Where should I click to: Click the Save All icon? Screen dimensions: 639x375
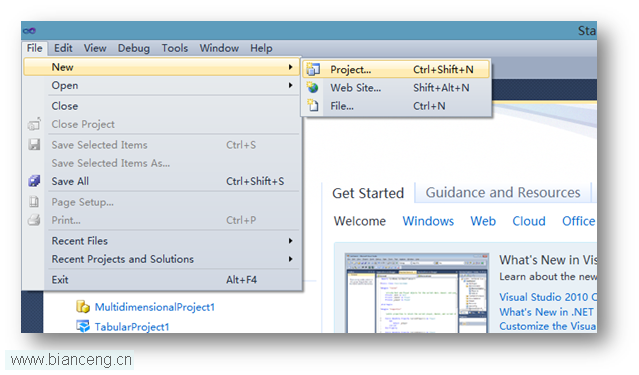point(34,181)
